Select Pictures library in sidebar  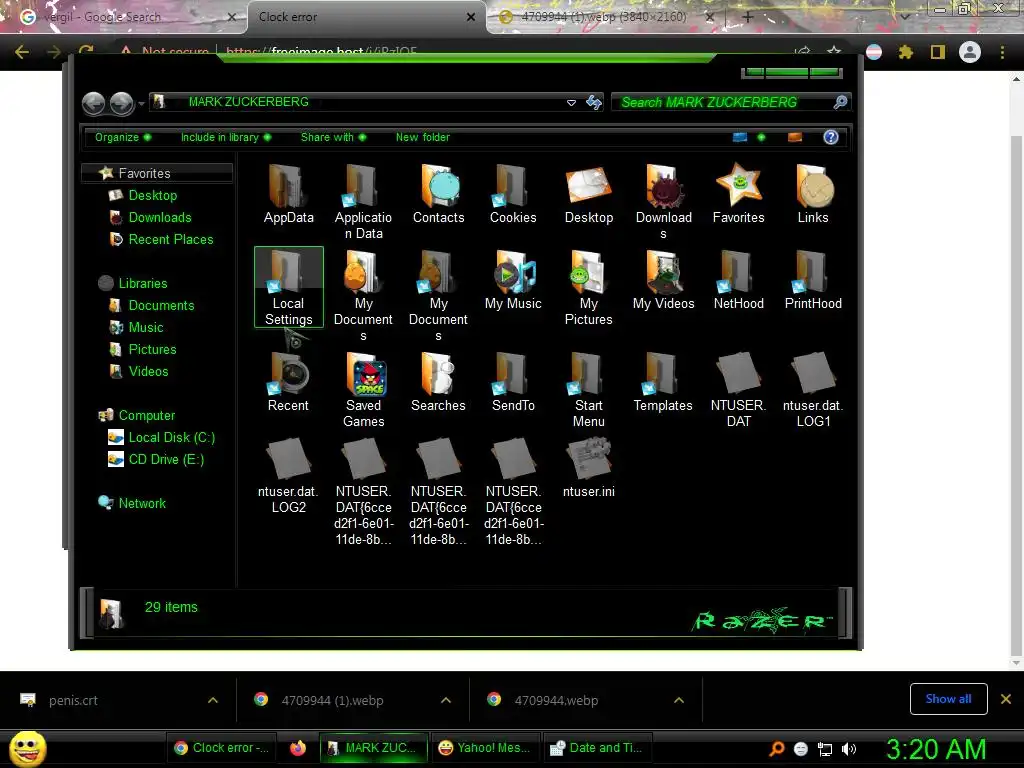152,349
